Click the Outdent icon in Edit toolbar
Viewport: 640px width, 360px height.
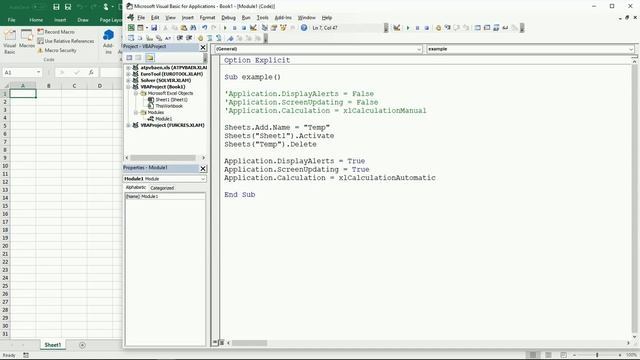click(x=189, y=38)
